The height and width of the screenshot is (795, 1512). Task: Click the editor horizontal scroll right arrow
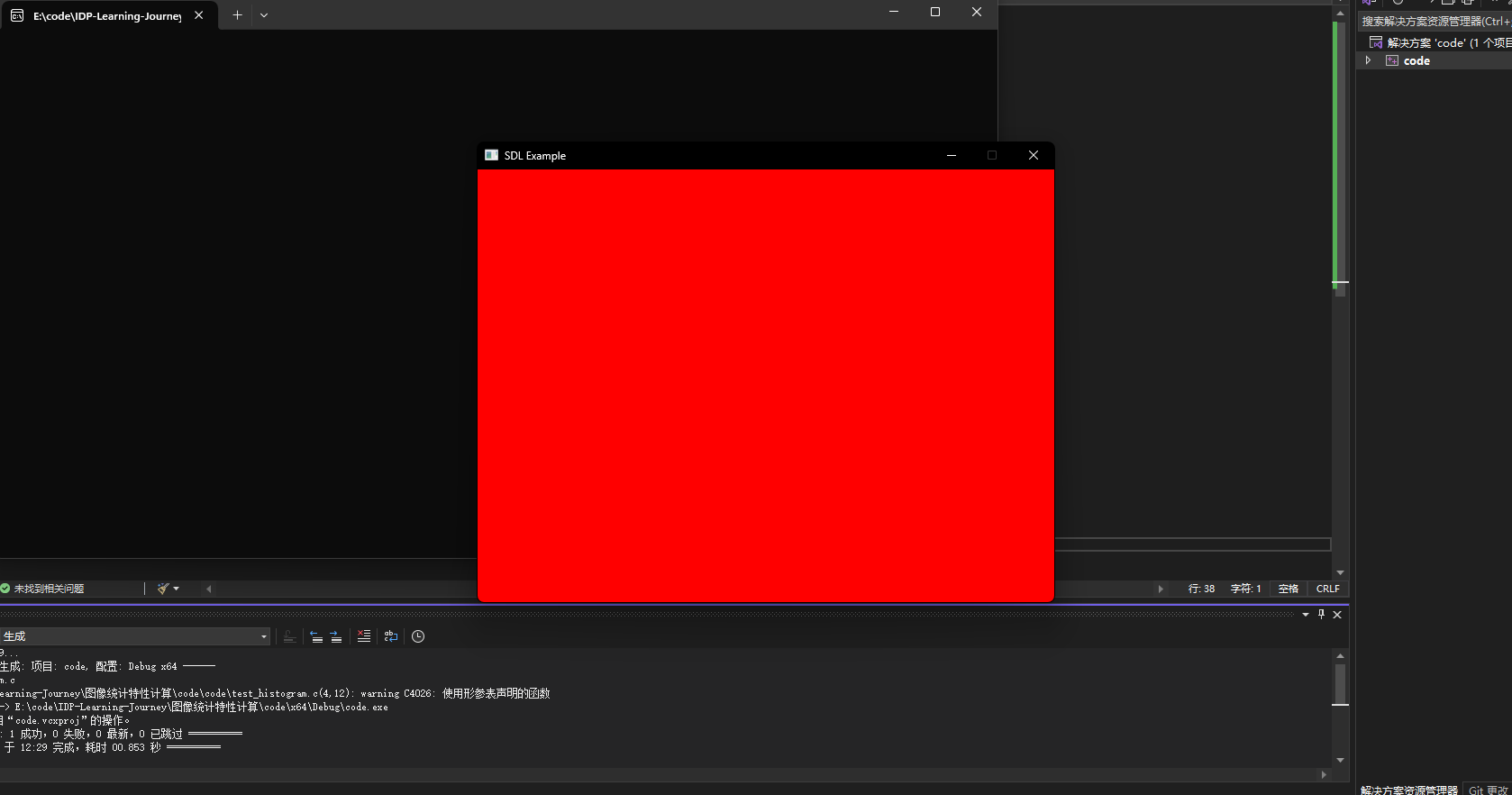click(1161, 589)
